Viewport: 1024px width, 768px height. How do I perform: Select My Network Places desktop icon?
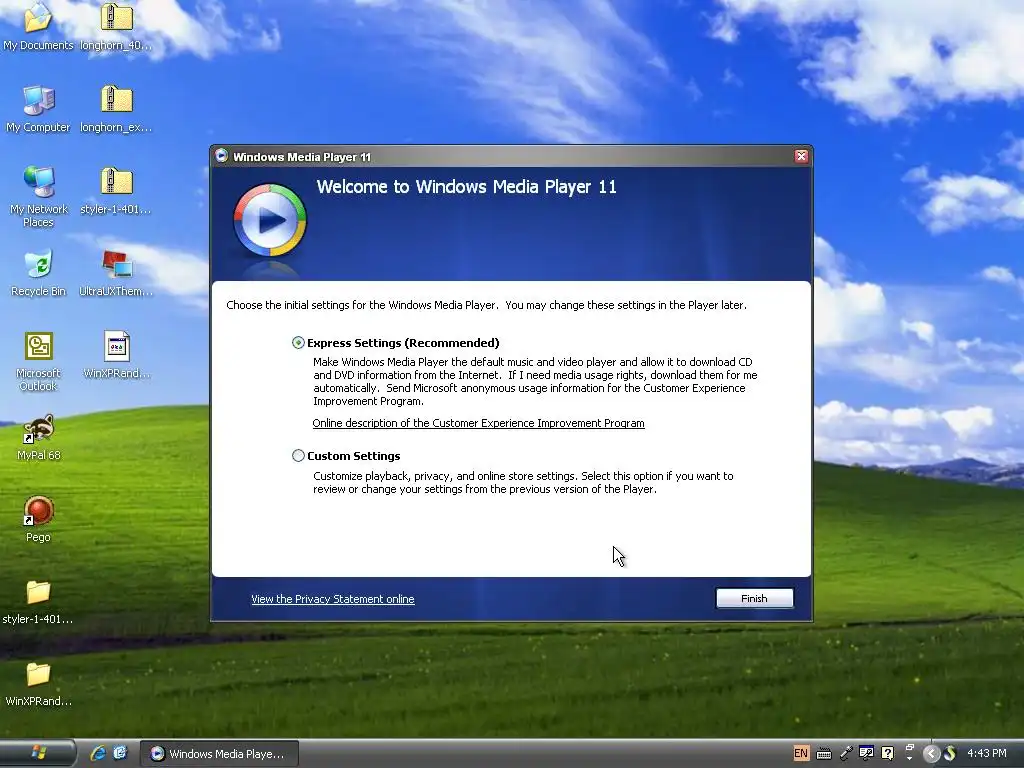[x=38, y=197]
